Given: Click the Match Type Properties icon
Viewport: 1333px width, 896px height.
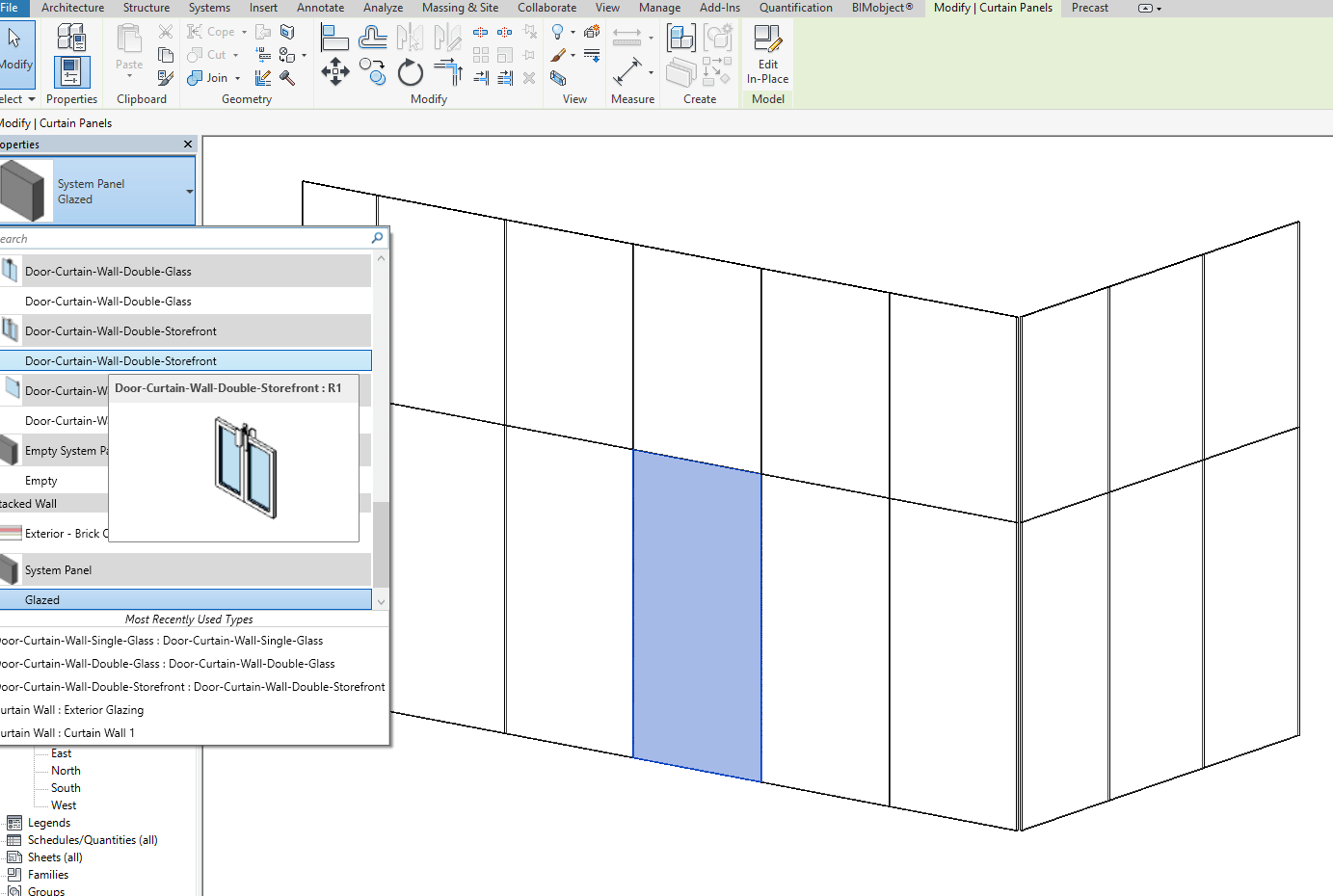Looking at the screenshot, I should tap(166, 78).
